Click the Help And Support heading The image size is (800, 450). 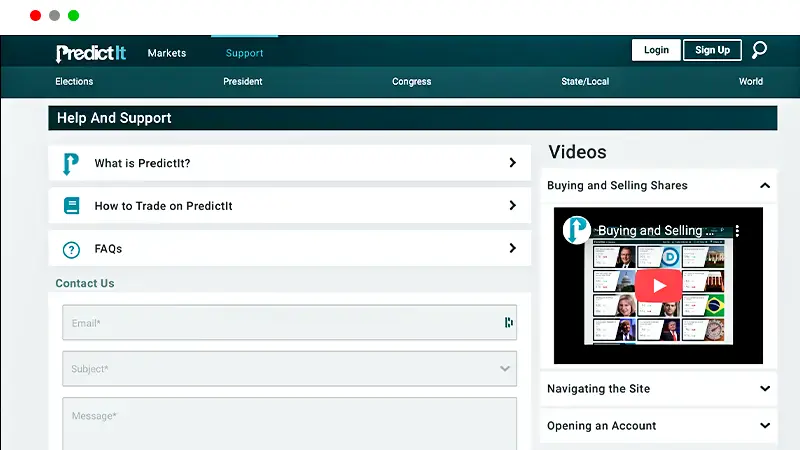click(x=114, y=118)
